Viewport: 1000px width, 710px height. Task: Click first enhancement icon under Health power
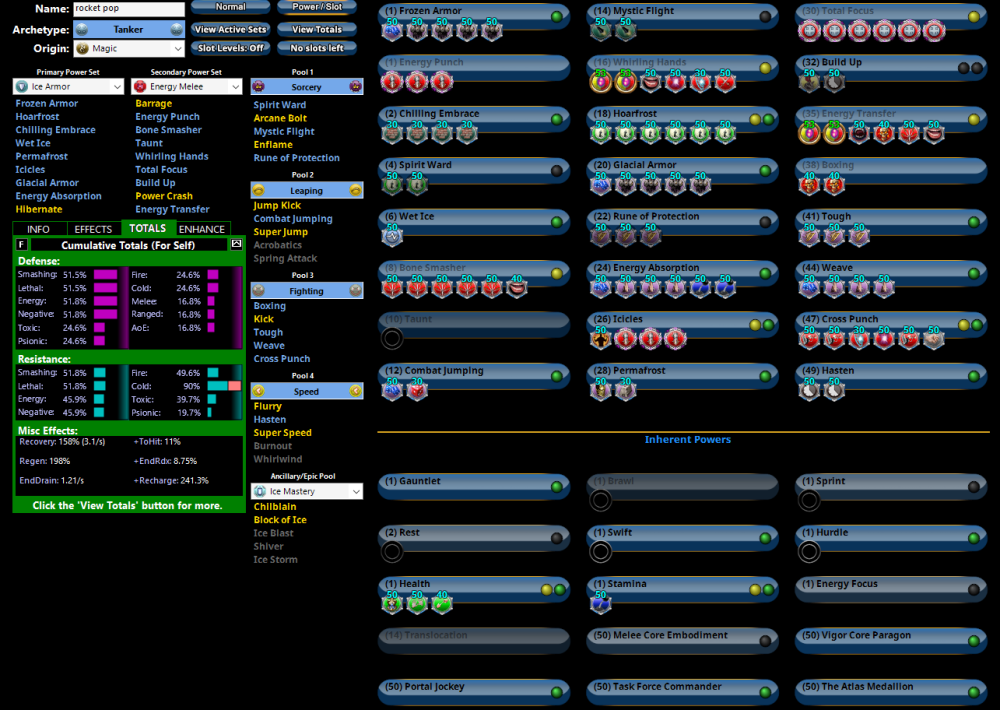[x=392, y=602]
